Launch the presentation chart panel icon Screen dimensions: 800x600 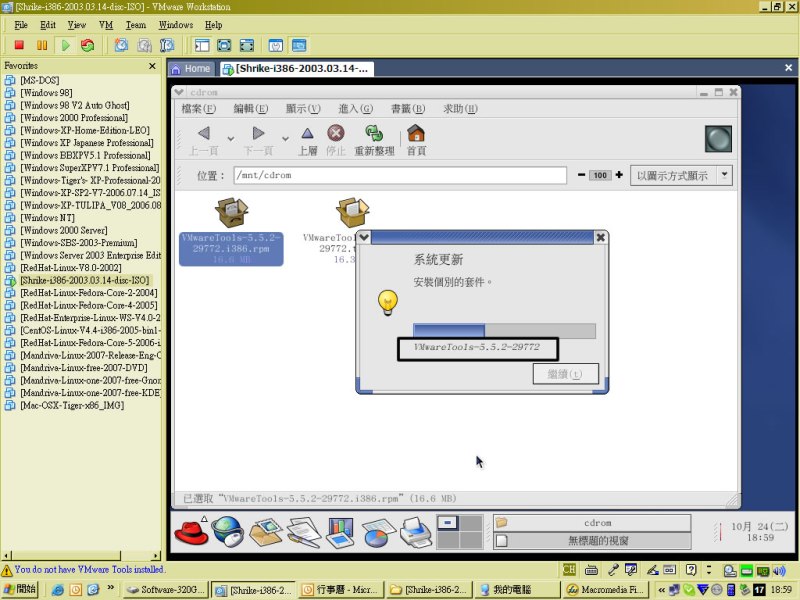click(x=340, y=532)
